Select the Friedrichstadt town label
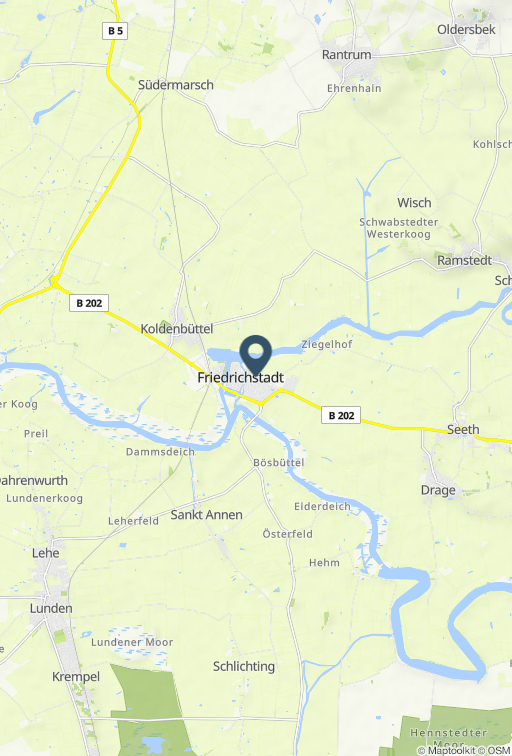The height and width of the screenshot is (756, 512). (x=241, y=378)
